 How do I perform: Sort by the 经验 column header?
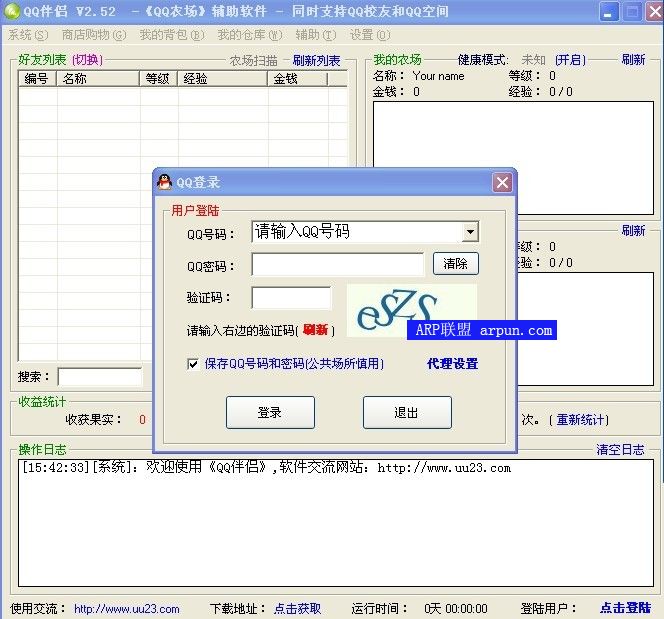[223, 79]
